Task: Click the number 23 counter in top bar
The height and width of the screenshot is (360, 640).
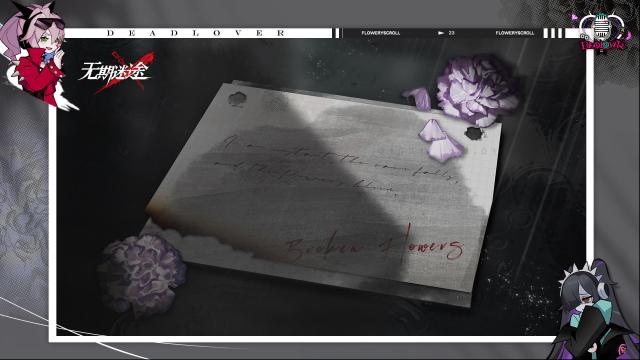Action: [451, 33]
